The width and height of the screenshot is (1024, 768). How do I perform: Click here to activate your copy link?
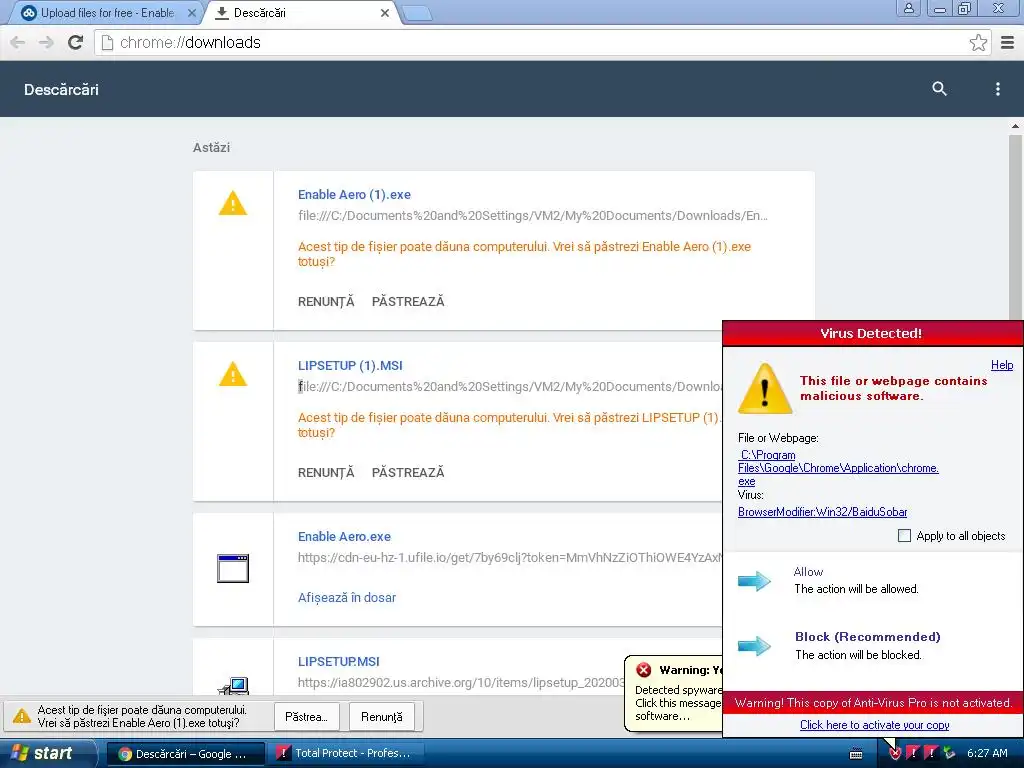[x=874, y=725]
